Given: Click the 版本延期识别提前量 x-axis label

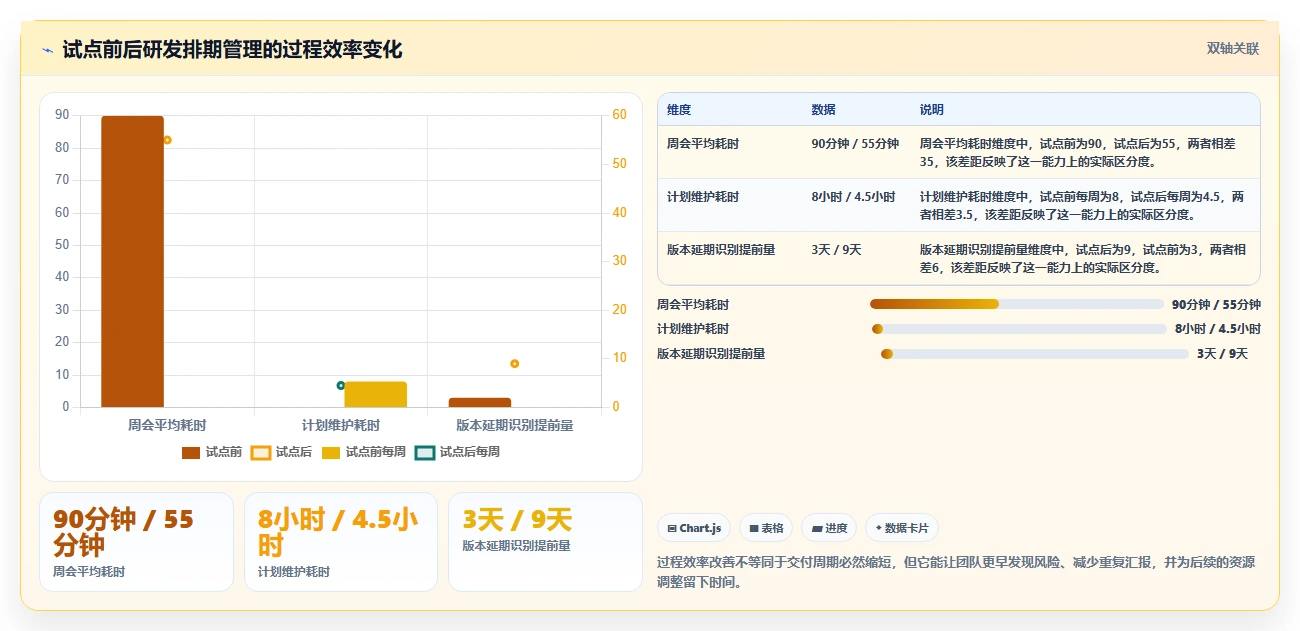Looking at the screenshot, I should [x=515, y=425].
